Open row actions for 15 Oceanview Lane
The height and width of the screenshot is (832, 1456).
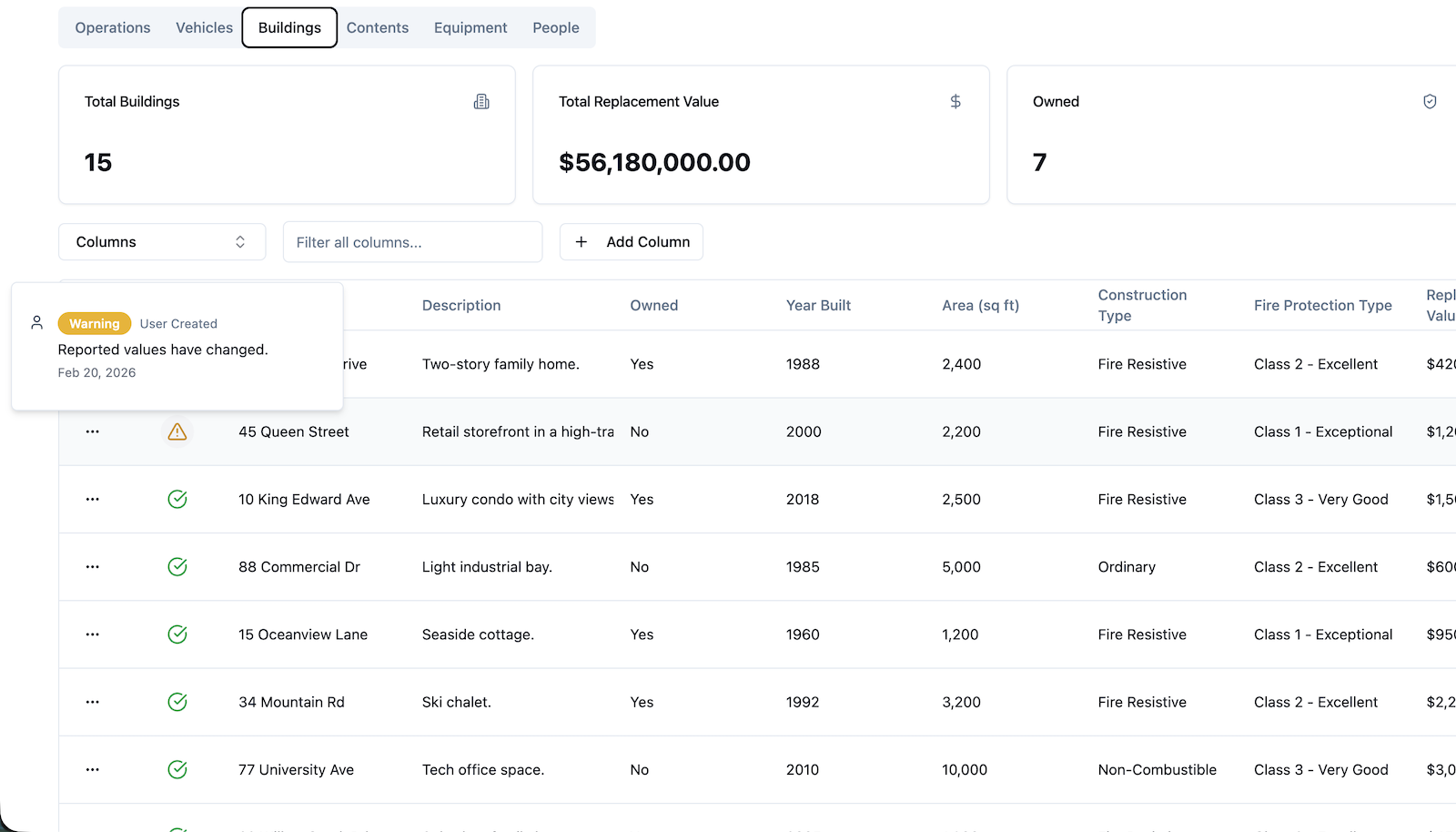[x=93, y=634]
